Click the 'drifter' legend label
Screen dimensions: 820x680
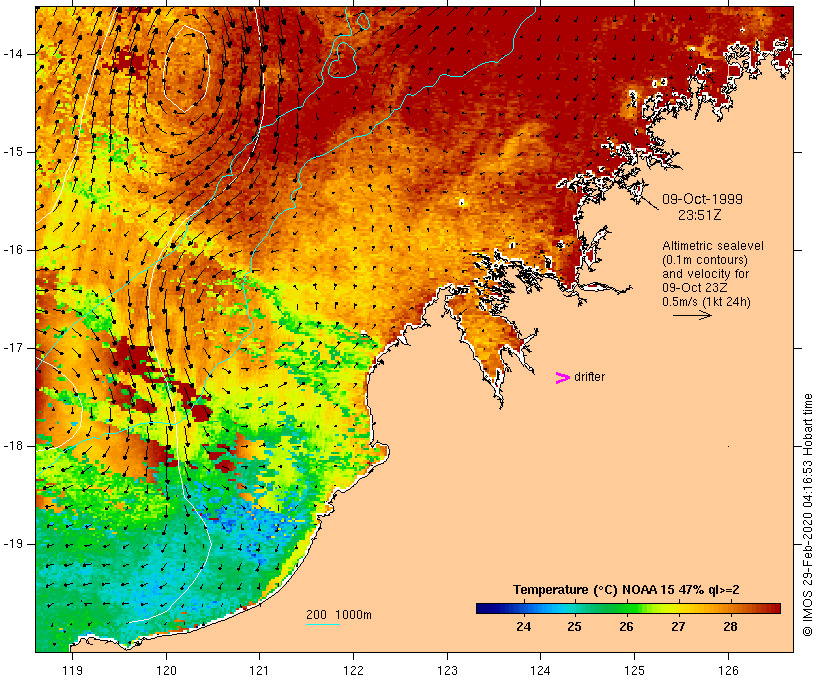click(x=589, y=377)
